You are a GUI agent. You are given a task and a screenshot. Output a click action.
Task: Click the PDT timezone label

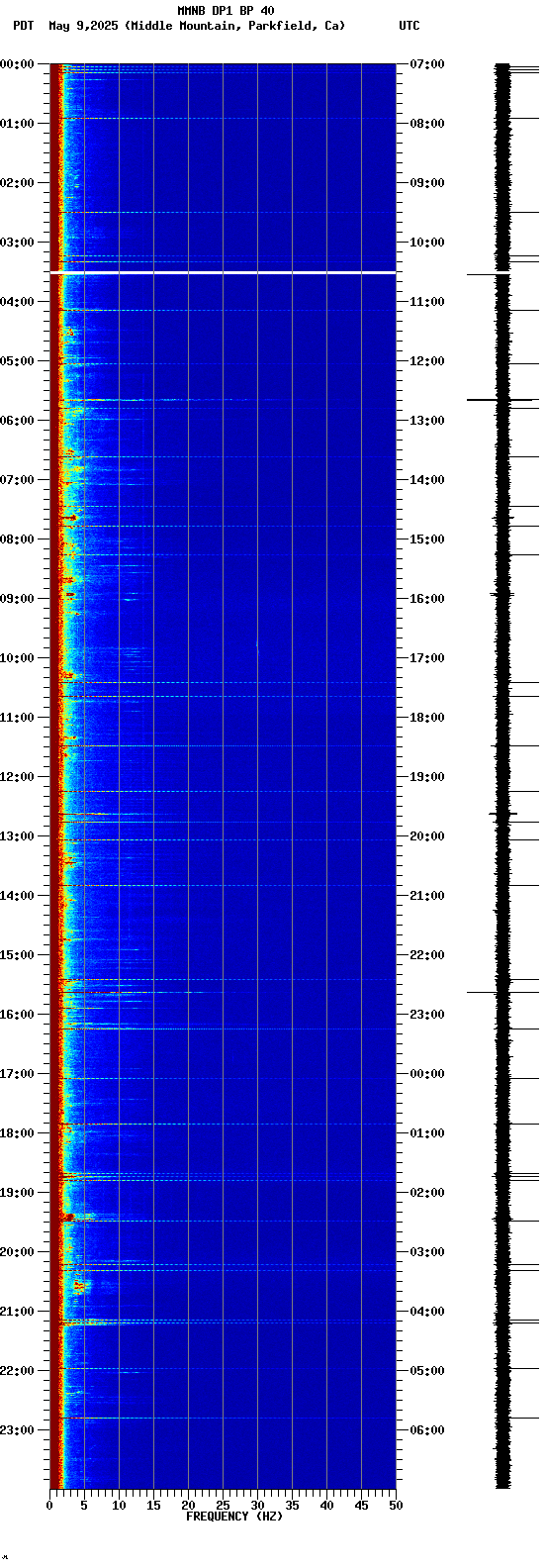[x=24, y=26]
